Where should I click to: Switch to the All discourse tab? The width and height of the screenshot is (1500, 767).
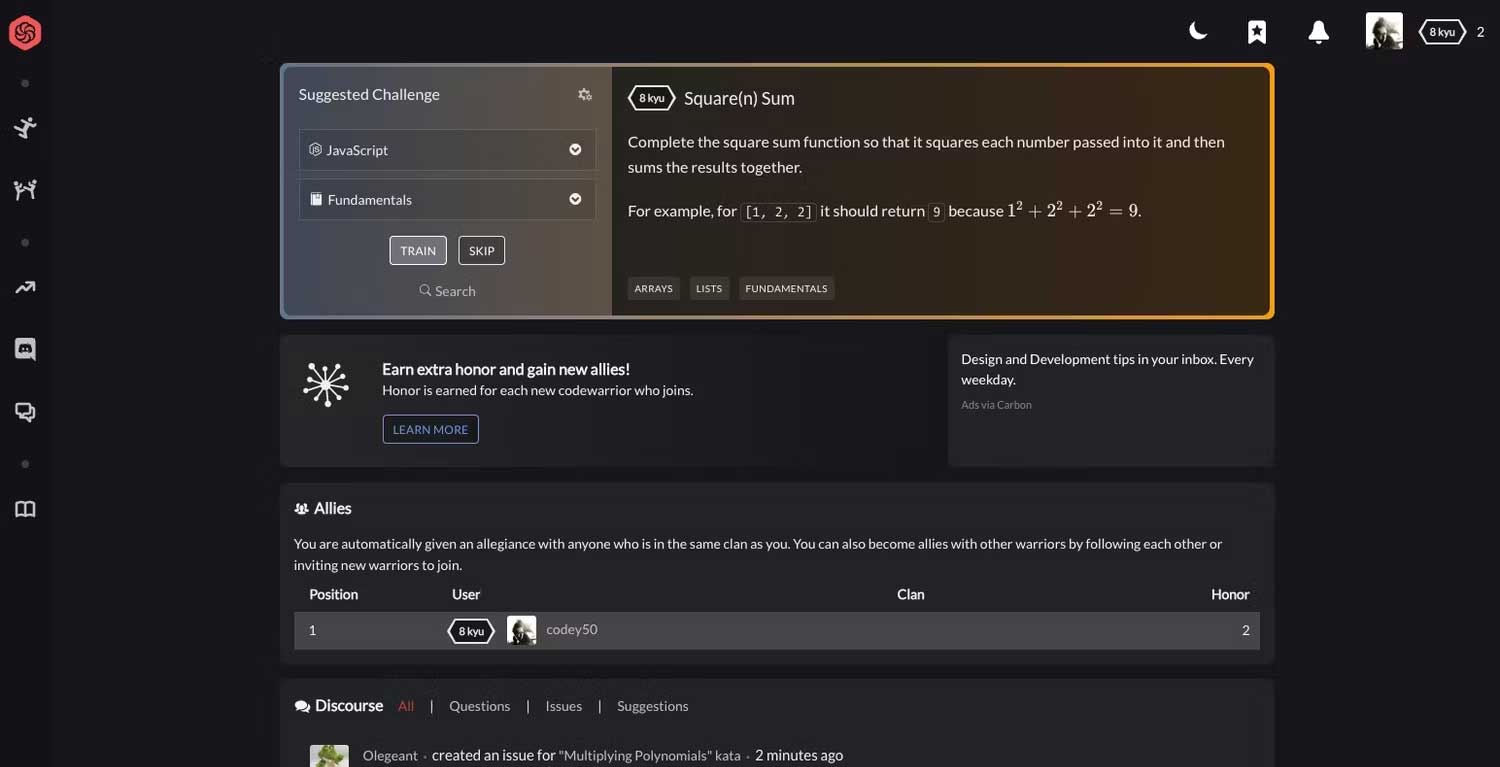406,706
